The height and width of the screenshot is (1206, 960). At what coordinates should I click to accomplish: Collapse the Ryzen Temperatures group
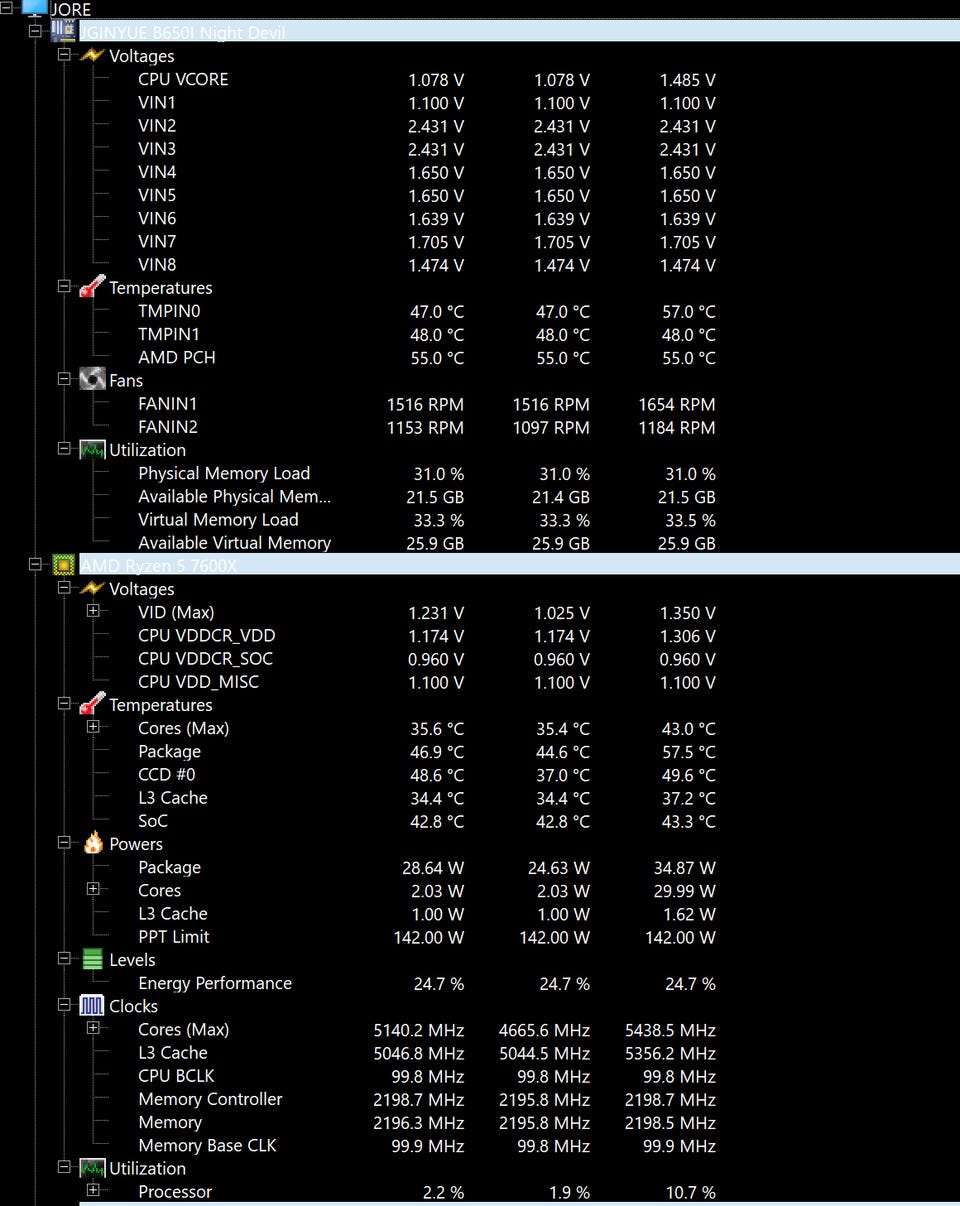pos(65,703)
